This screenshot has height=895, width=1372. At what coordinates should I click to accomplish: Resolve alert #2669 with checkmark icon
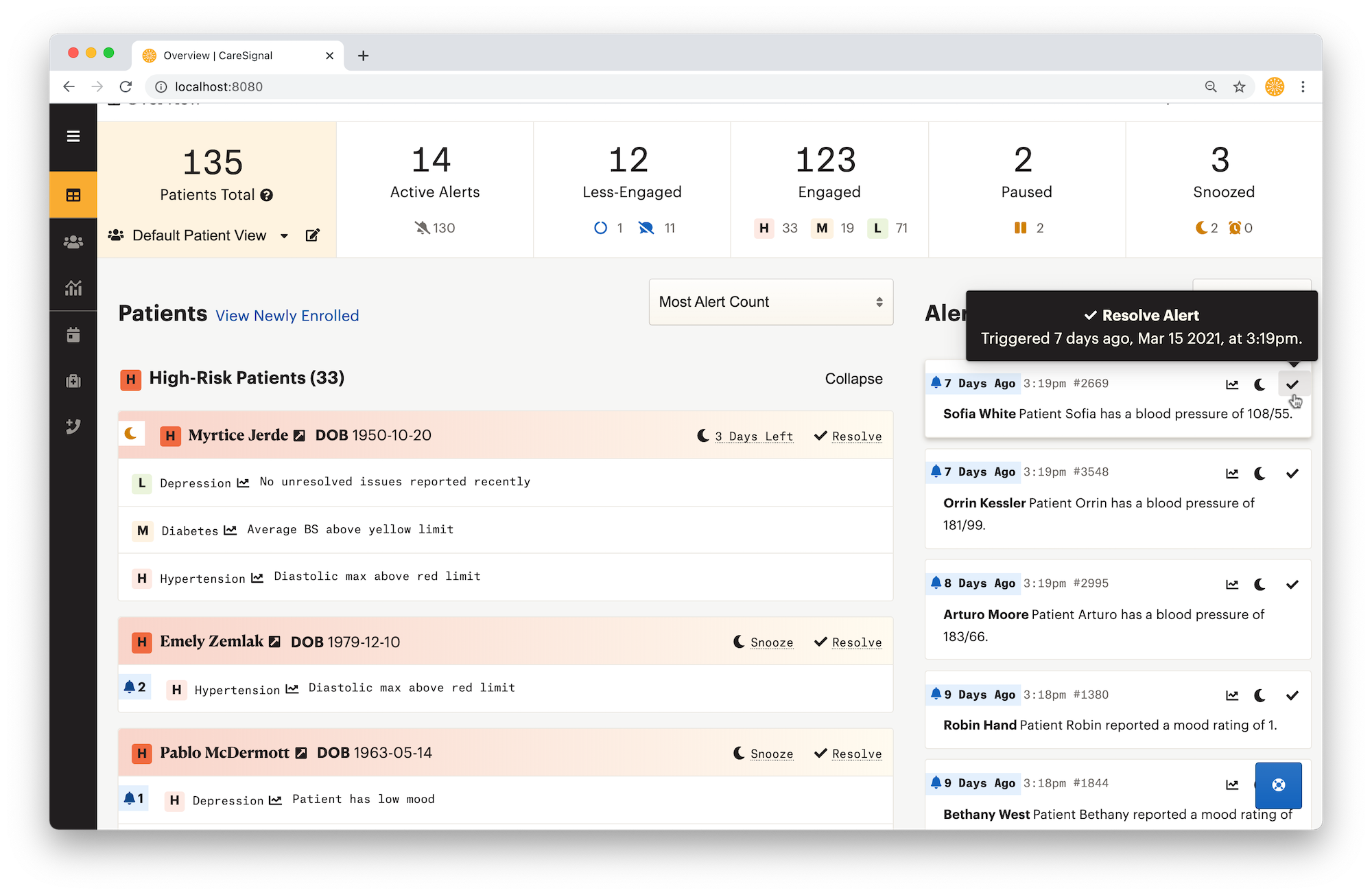tap(1292, 384)
